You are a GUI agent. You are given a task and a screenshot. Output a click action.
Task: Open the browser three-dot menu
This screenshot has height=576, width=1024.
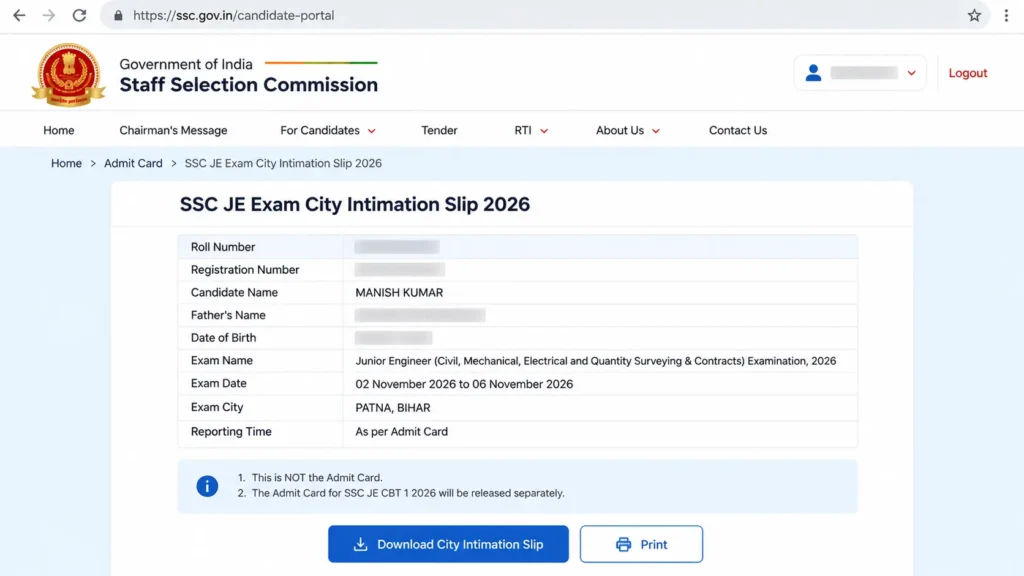(x=1006, y=15)
